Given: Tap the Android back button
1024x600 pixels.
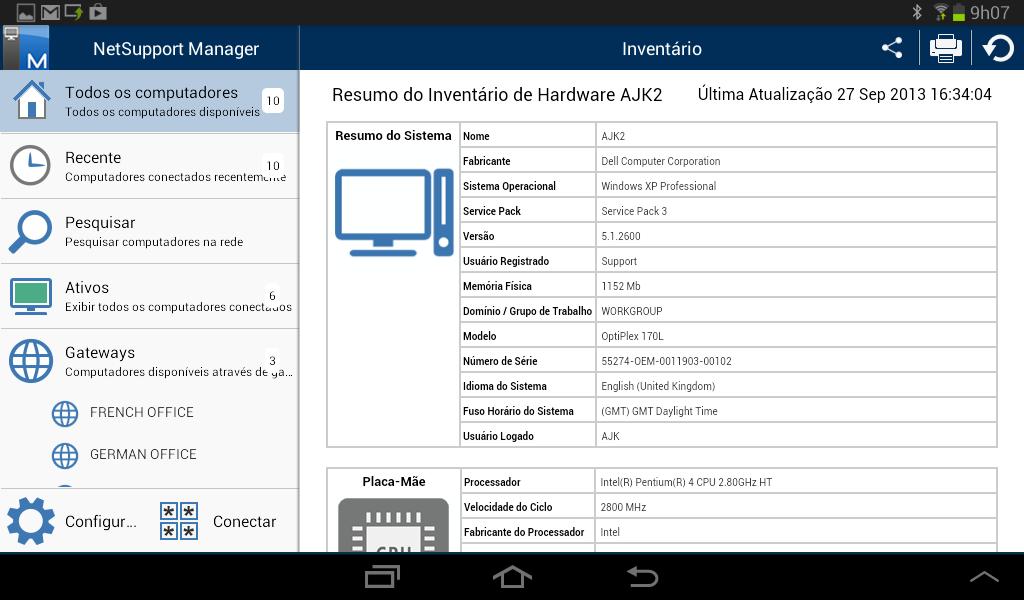Looking at the screenshot, I should [642, 576].
